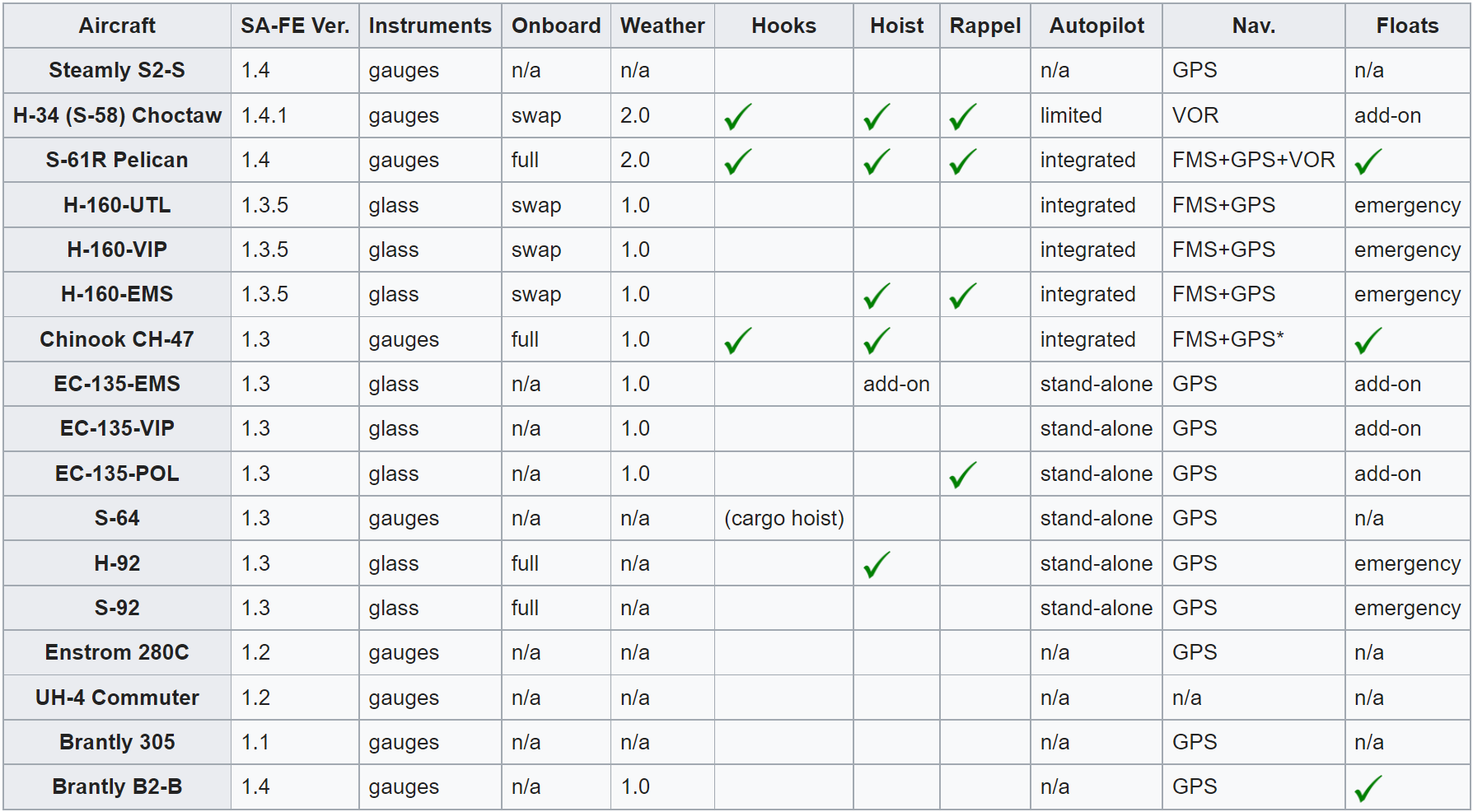Image resolution: width=1473 pixels, height=812 pixels.
Task: Click the FMS+GPS+VOR navigation cell
Action: [x=1253, y=160]
